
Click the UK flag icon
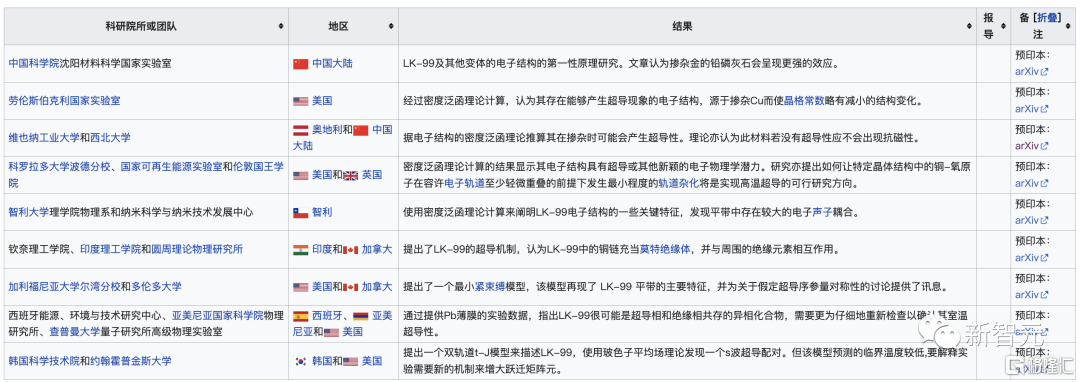coord(351,176)
